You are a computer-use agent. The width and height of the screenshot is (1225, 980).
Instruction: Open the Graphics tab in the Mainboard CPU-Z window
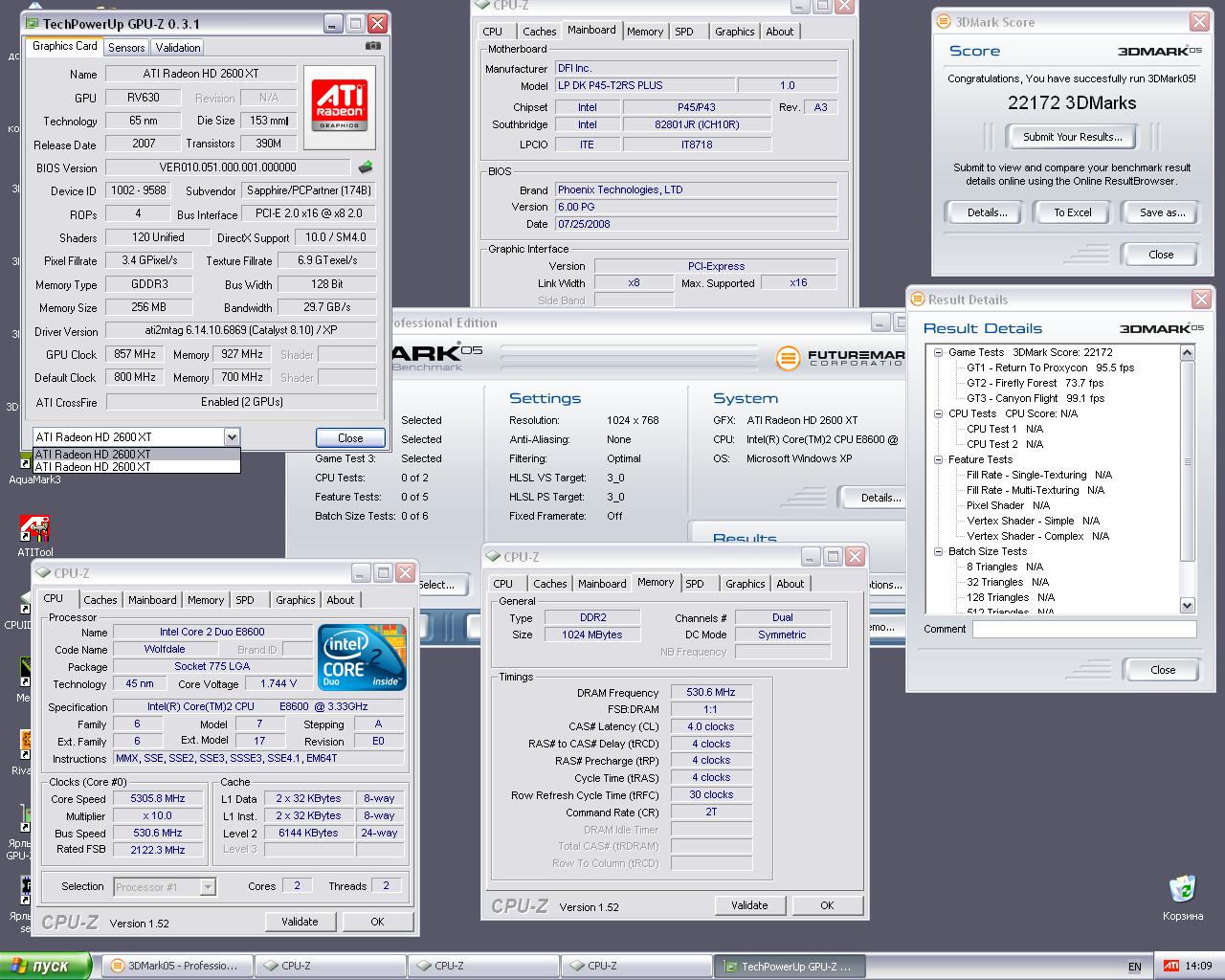point(735,32)
